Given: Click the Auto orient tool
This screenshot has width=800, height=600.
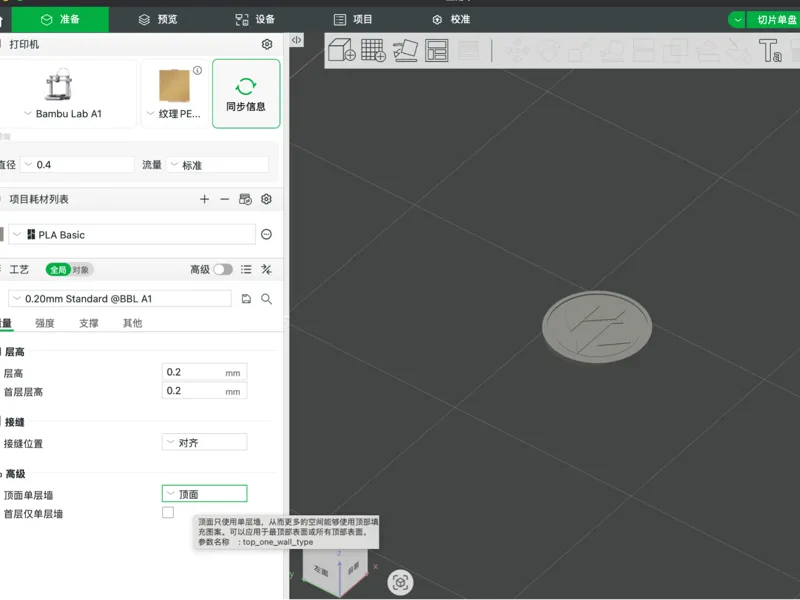Looking at the screenshot, I should (406, 51).
